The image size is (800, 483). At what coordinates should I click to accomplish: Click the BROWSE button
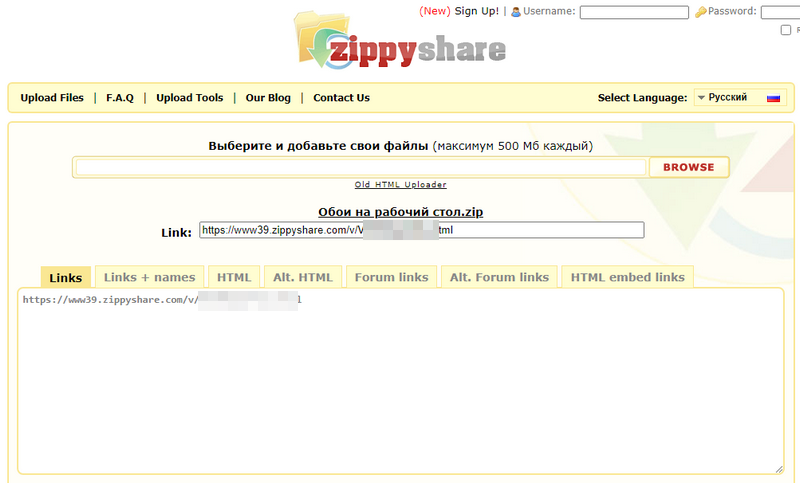click(x=689, y=167)
